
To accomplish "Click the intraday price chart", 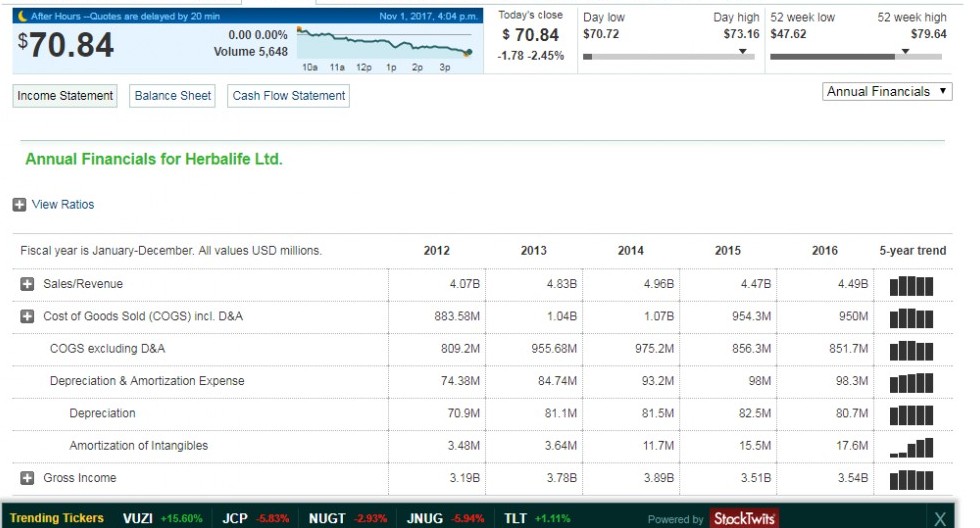I will pos(385,44).
